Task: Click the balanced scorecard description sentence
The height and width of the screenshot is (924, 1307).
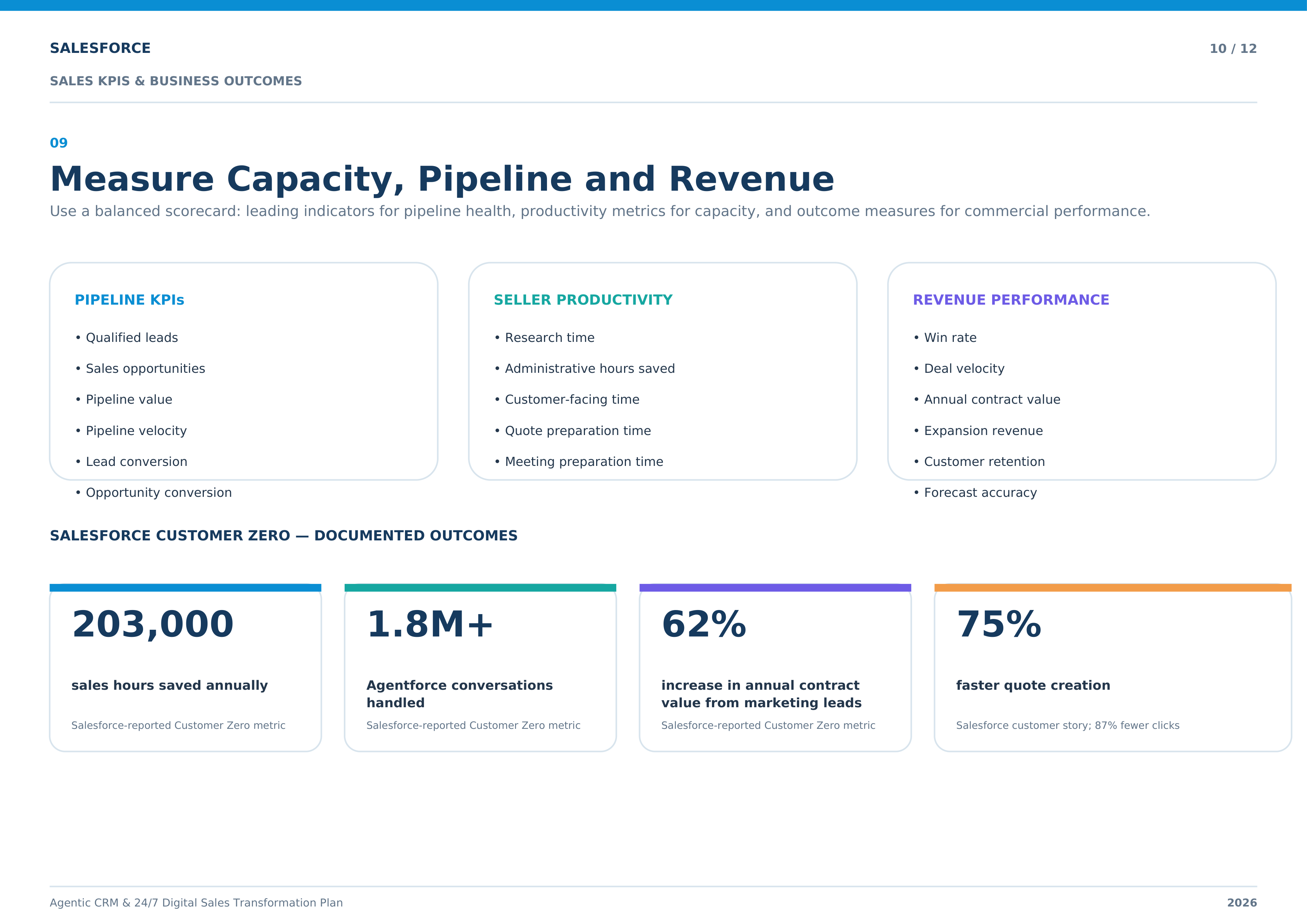Action: 600,212
